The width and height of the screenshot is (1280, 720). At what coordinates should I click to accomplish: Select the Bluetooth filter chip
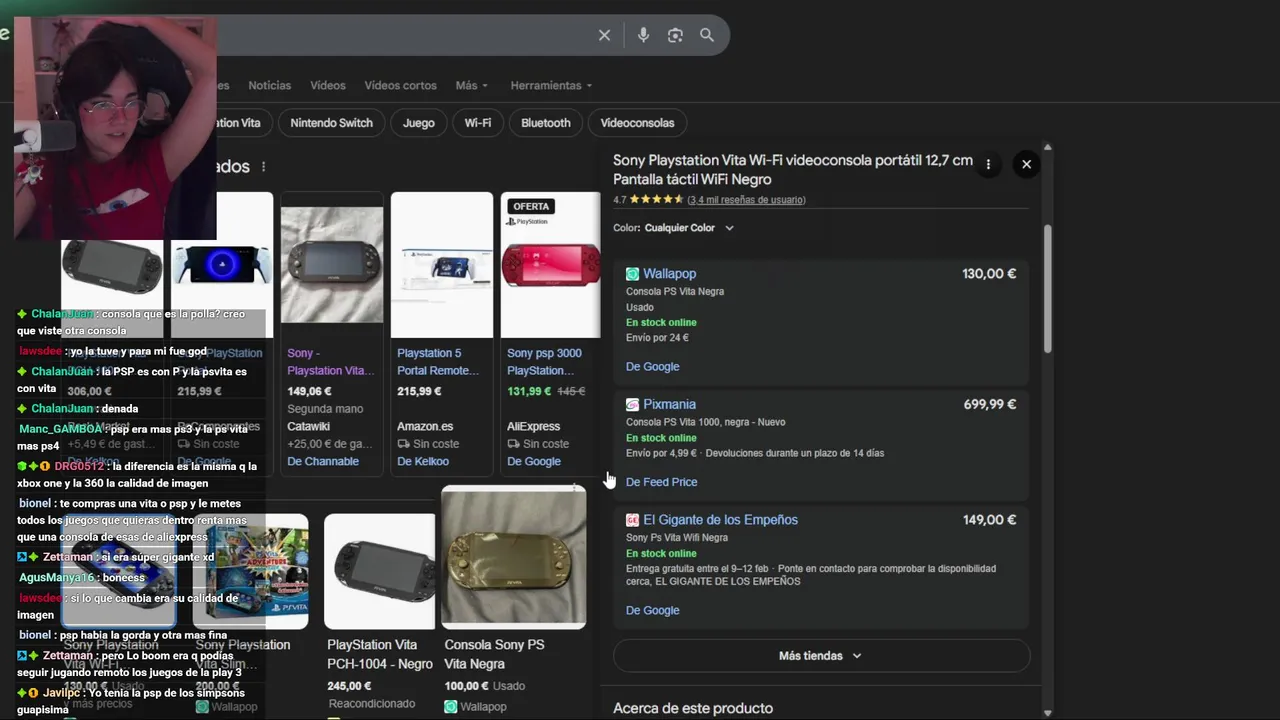[x=546, y=123]
